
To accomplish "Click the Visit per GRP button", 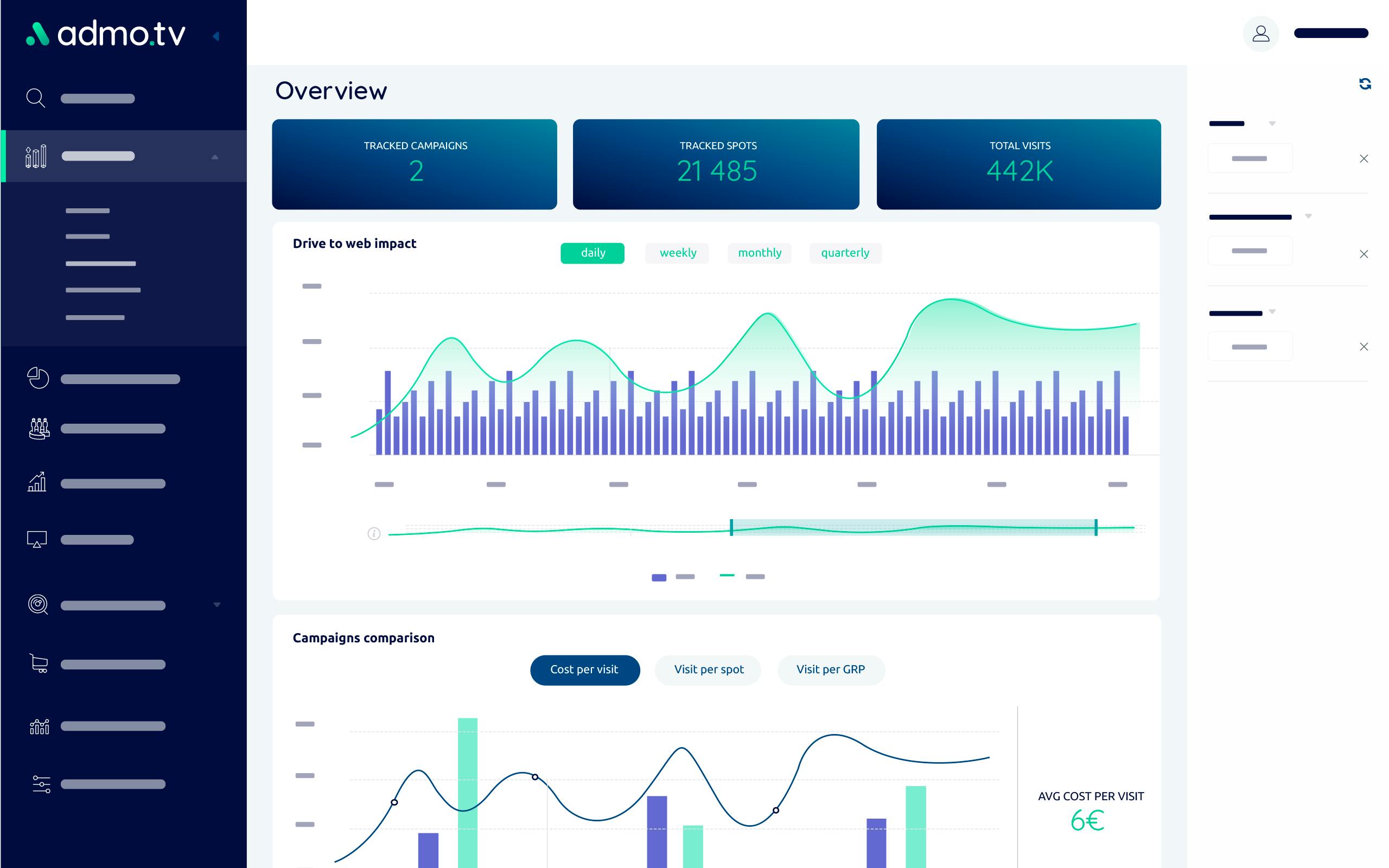I will [829, 669].
